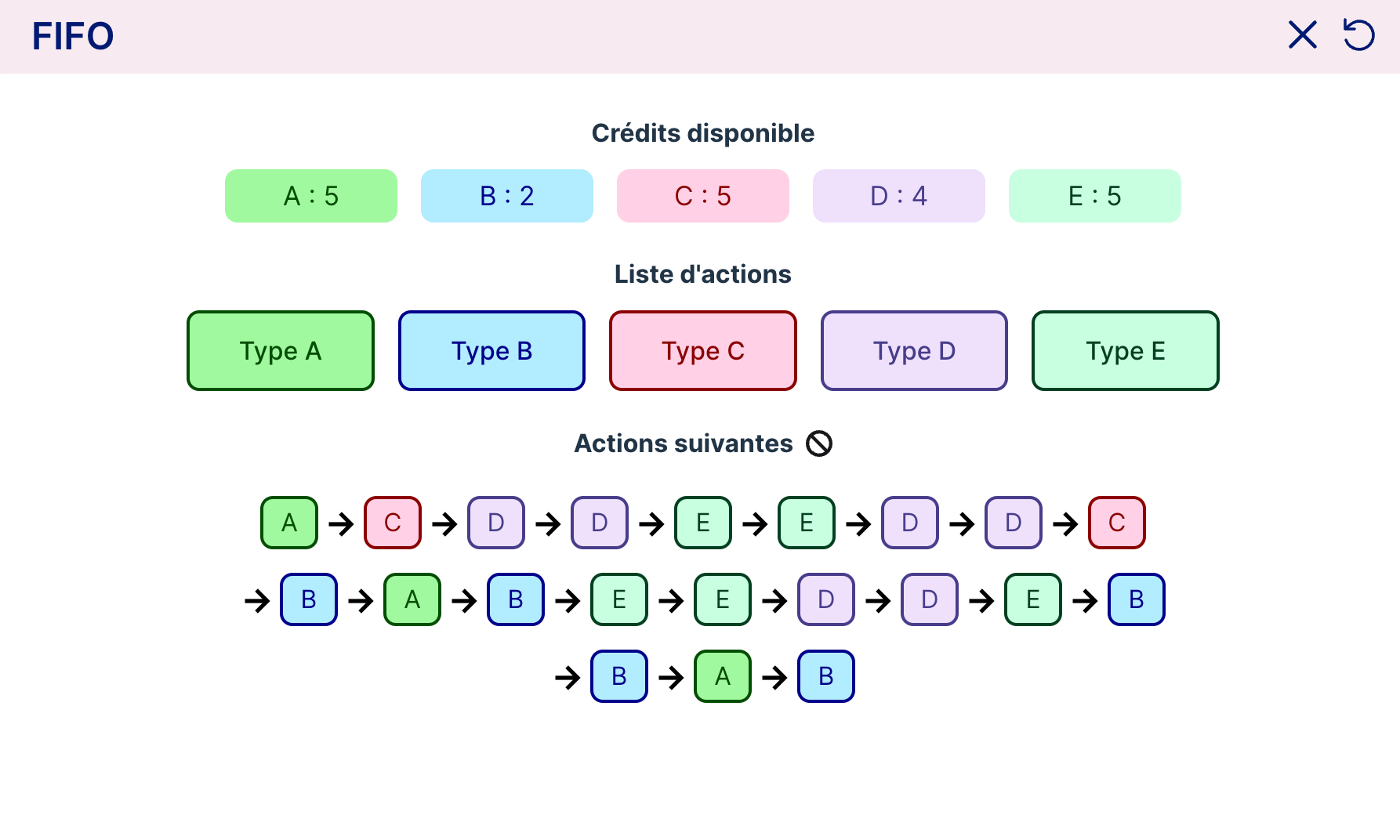Click the final B tile in the queue

(x=826, y=676)
